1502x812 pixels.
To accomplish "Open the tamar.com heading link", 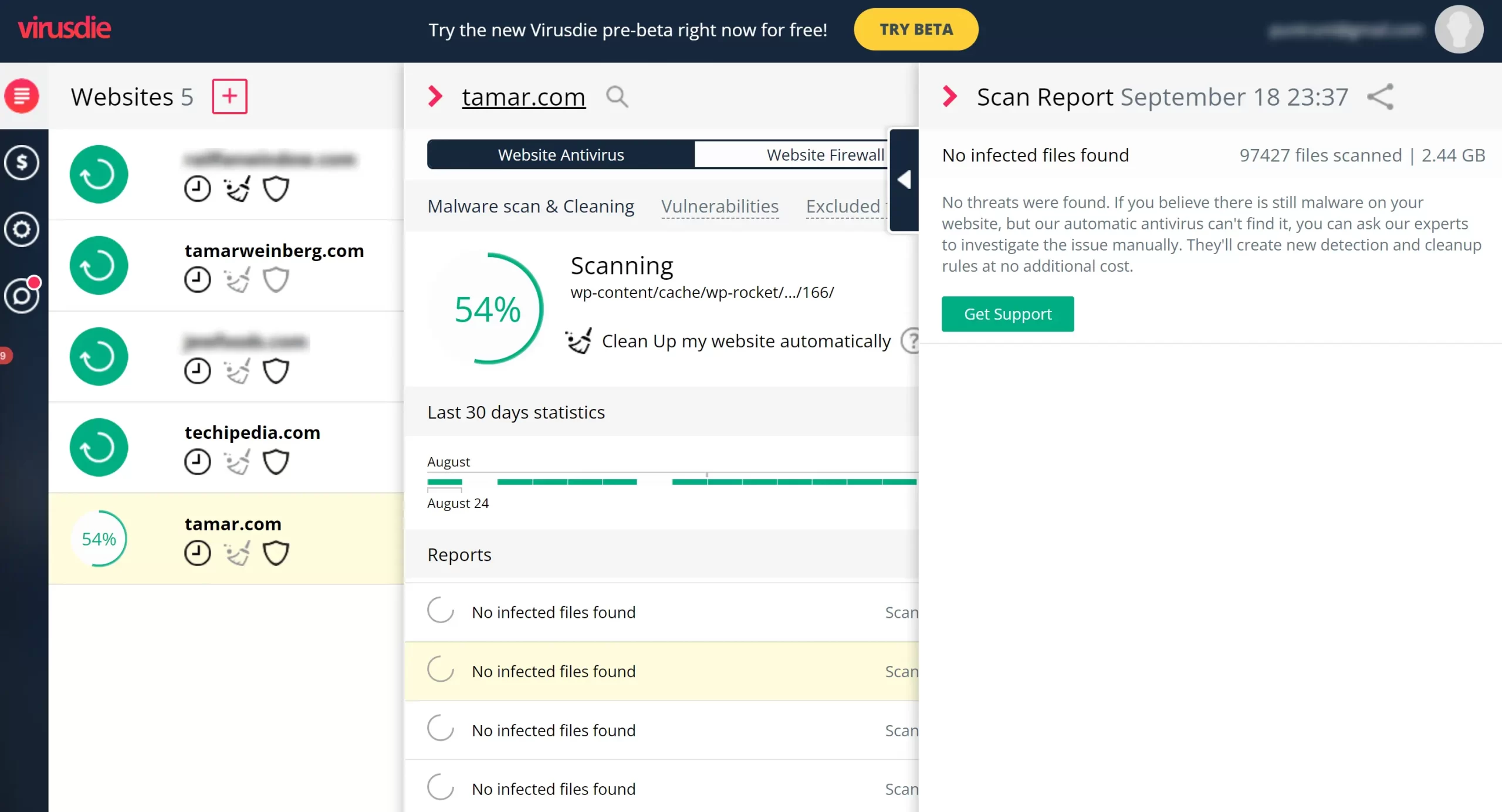I will (x=523, y=97).
